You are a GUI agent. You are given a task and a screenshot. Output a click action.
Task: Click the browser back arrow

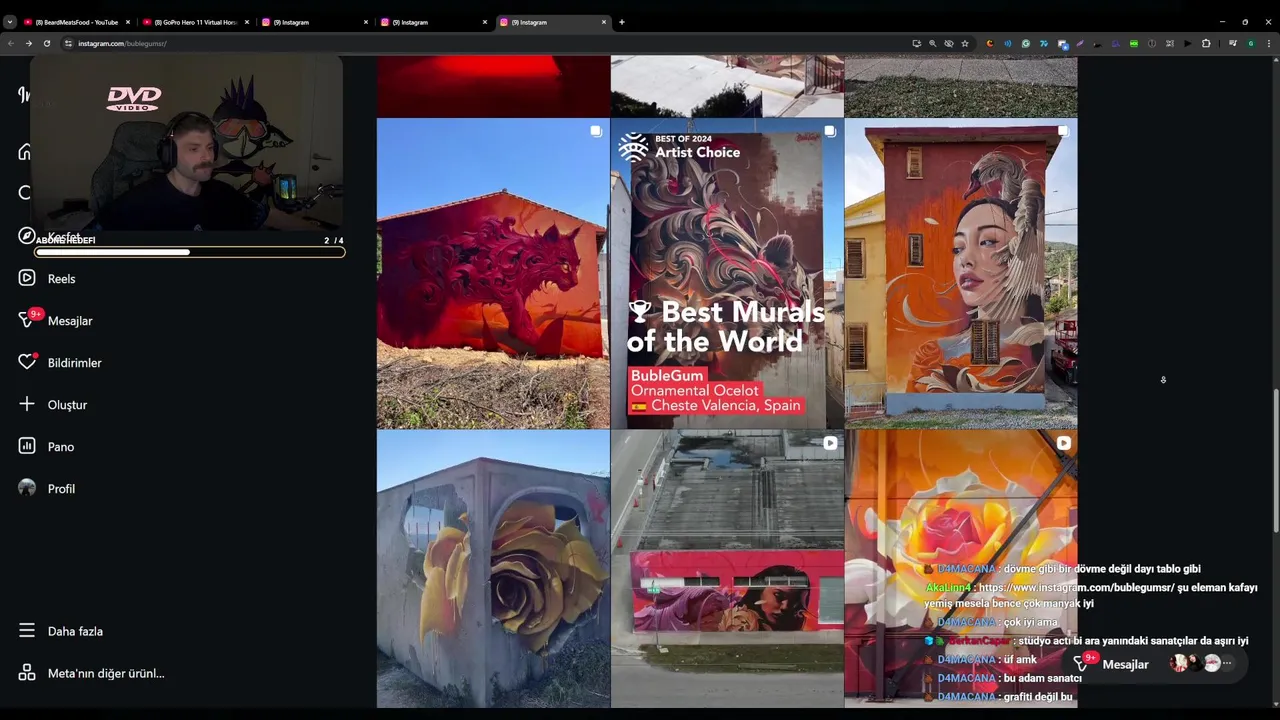point(11,43)
